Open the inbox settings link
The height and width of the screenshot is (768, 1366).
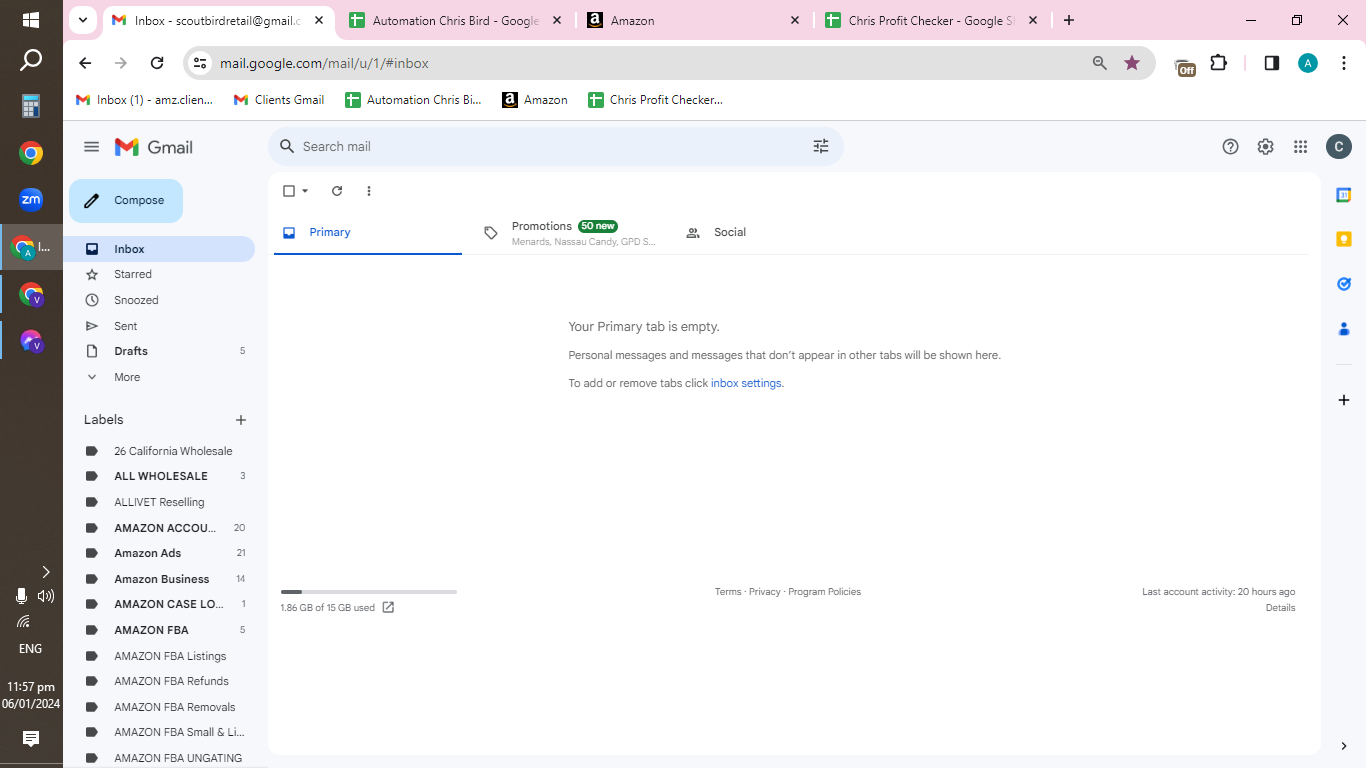[x=746, y=383]
